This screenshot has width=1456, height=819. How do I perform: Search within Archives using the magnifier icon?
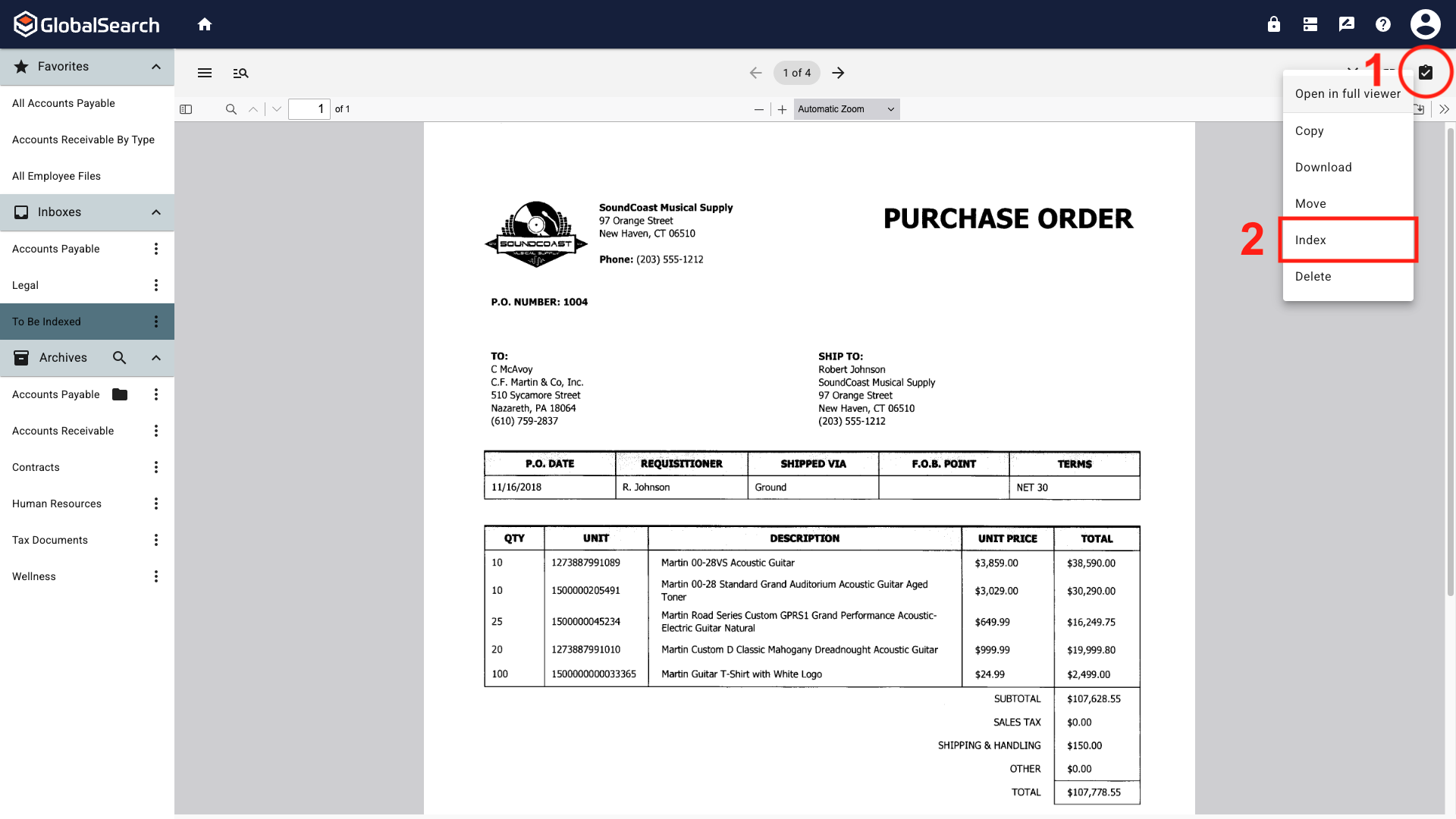pyautogui.click(x=119, y=357)
